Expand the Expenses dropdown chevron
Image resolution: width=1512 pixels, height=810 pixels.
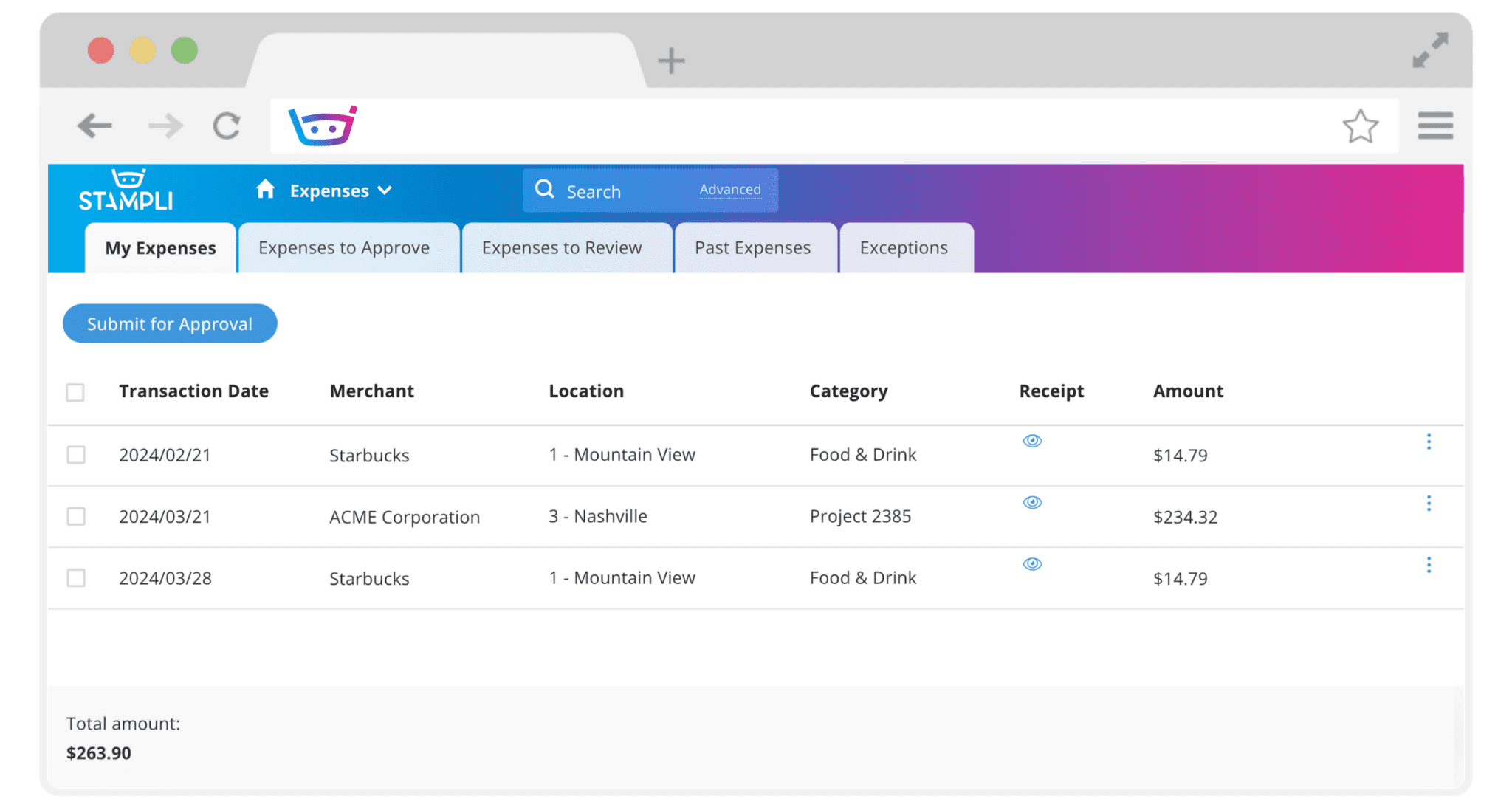[385, 191]
